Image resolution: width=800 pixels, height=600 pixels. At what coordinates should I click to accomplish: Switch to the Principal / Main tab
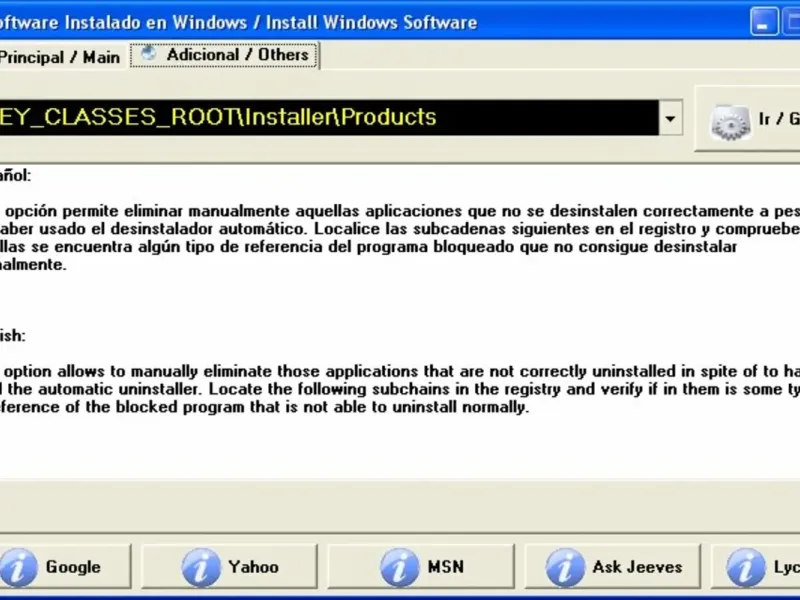[60, 57]
